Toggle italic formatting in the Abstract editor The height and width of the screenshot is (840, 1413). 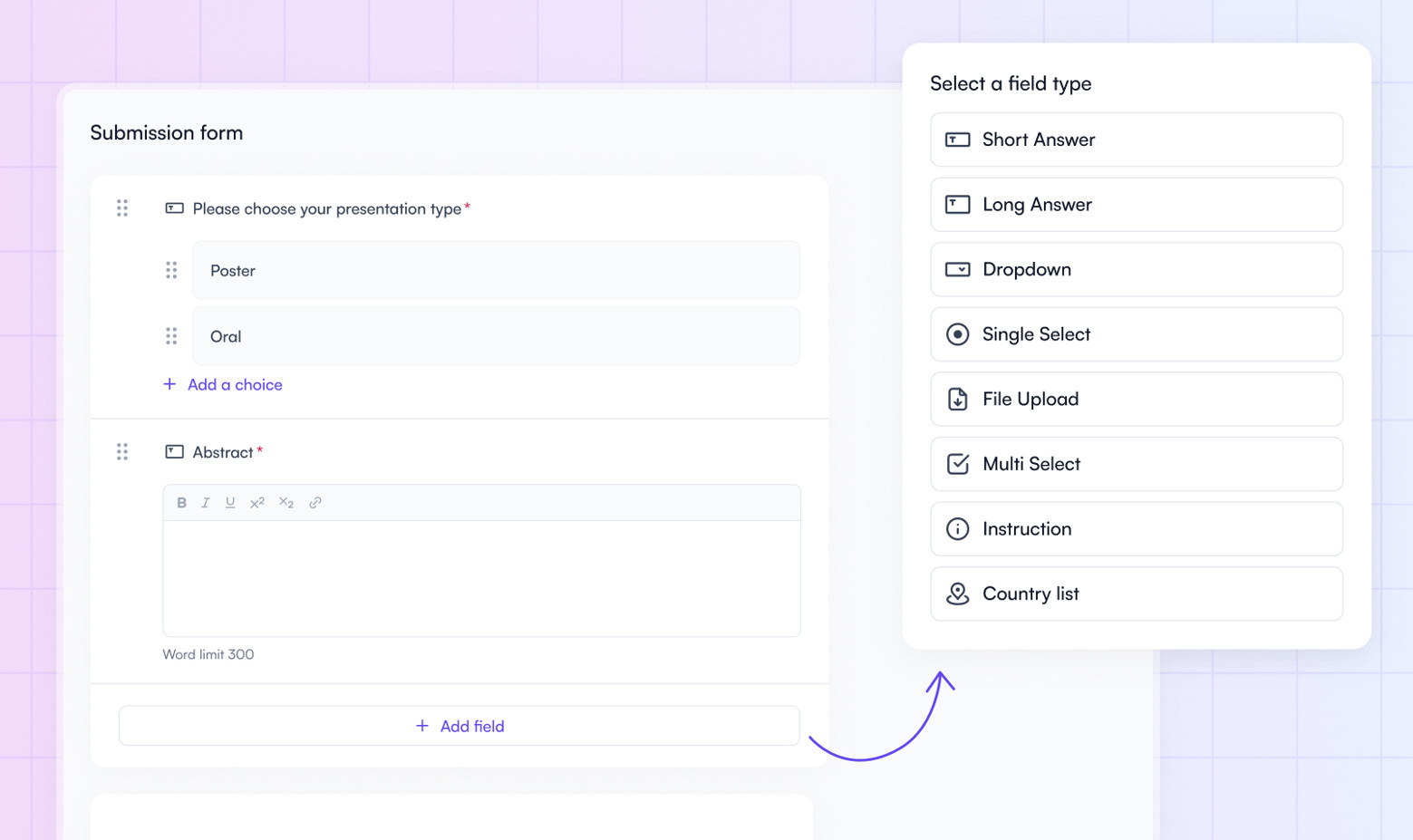click(206, 502)
